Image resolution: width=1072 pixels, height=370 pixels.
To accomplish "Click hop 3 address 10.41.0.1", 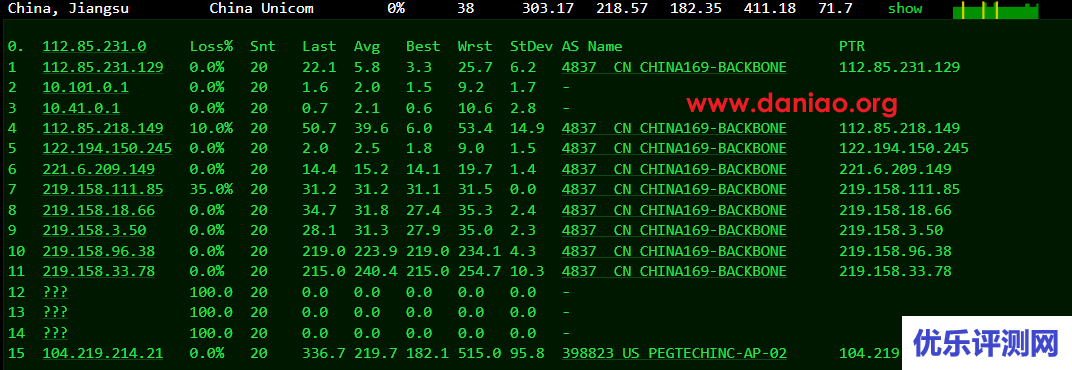I will click(x=81, y=108).
